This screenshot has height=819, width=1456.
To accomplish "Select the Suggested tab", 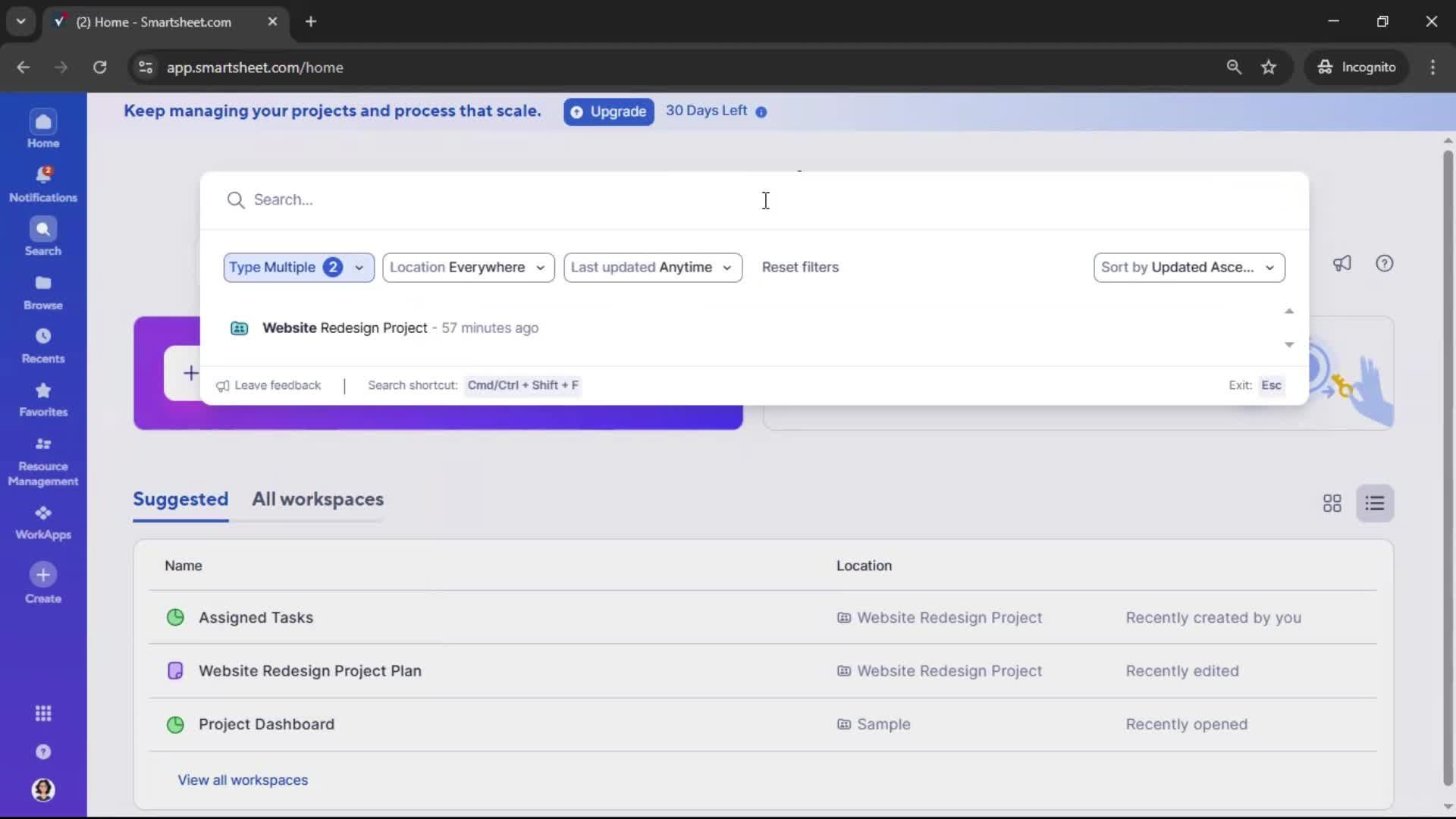I will point(180,500).
